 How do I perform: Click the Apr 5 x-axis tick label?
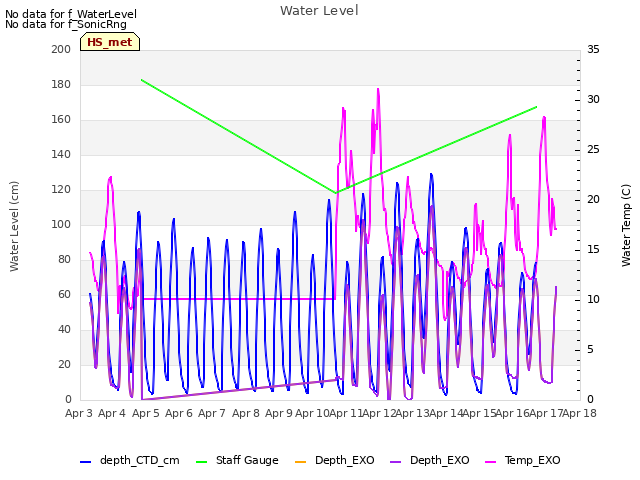pos(146,413)
